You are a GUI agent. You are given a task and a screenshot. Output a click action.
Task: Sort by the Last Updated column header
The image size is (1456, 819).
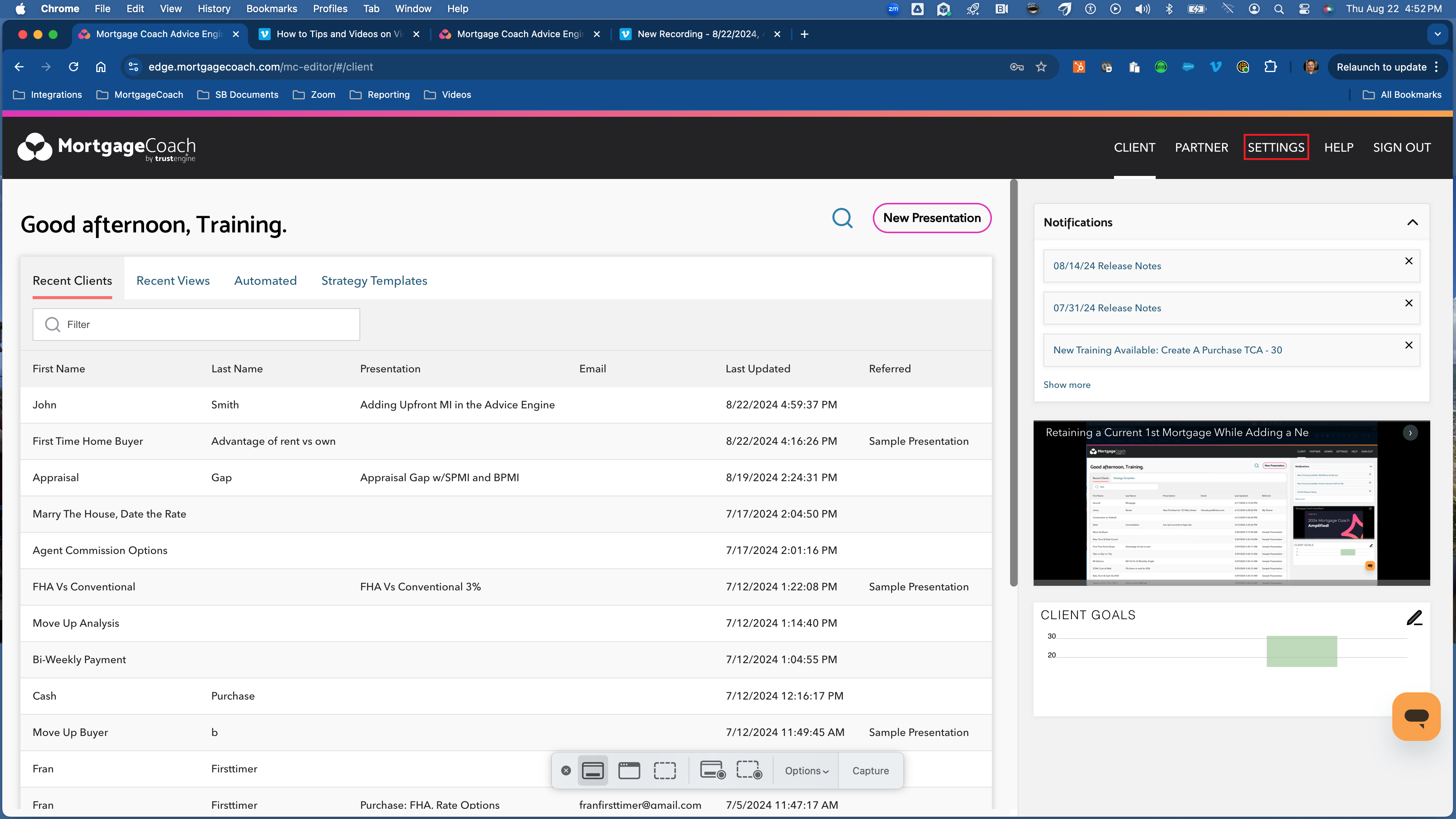pos(758,369)
